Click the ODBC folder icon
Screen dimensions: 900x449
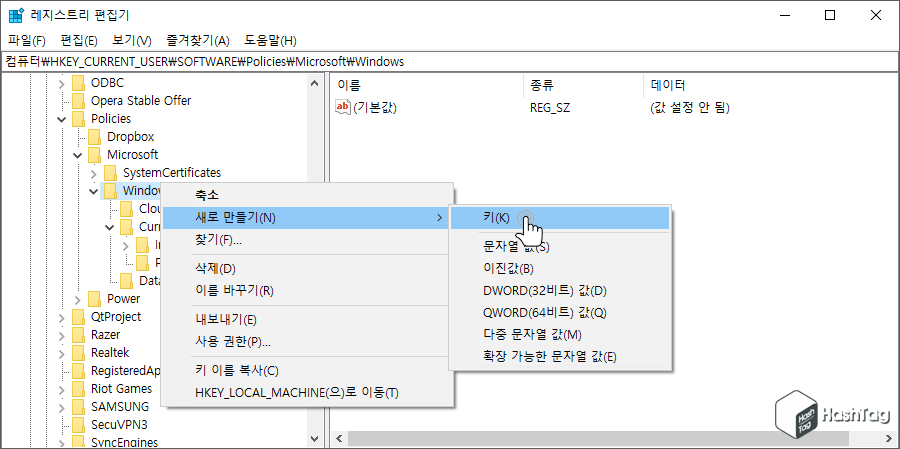click(78, 83)
